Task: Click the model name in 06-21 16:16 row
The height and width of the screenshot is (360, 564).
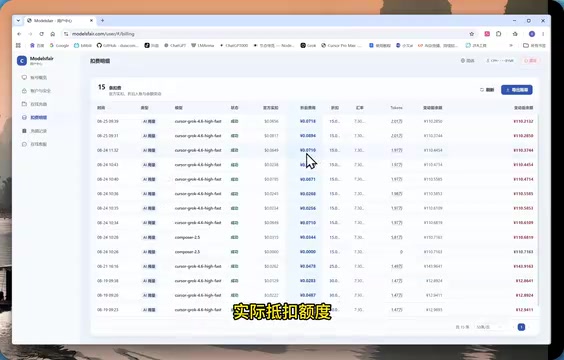Action: 198,266
